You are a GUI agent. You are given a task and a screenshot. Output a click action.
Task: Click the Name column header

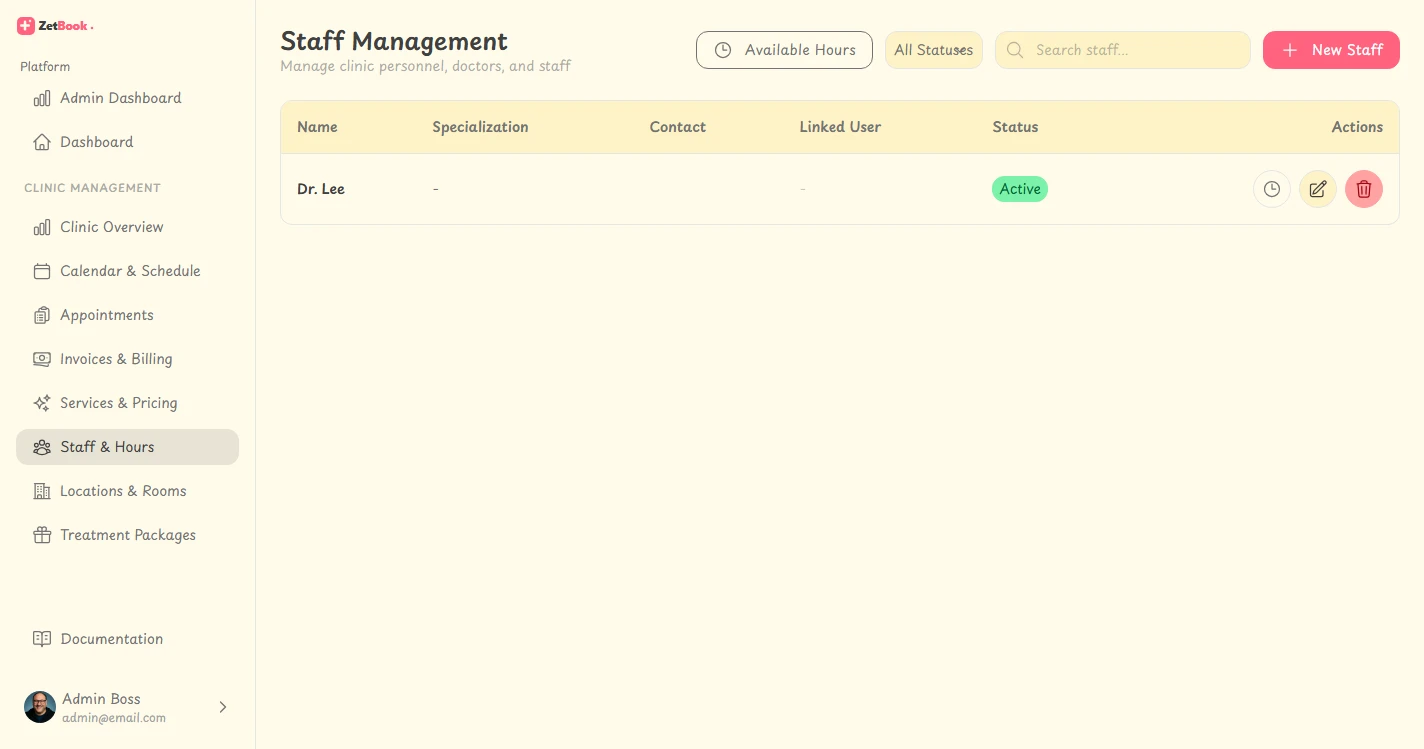(317, 127)
